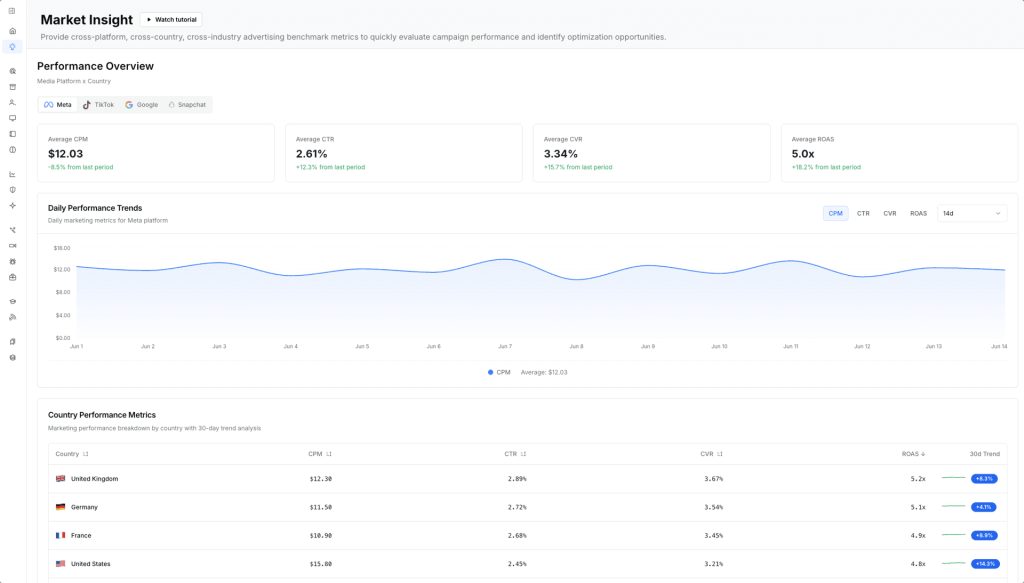1024x583 pixels.
Task: Click the Average CTR 2.61% card
Action: tap(404, 153)
